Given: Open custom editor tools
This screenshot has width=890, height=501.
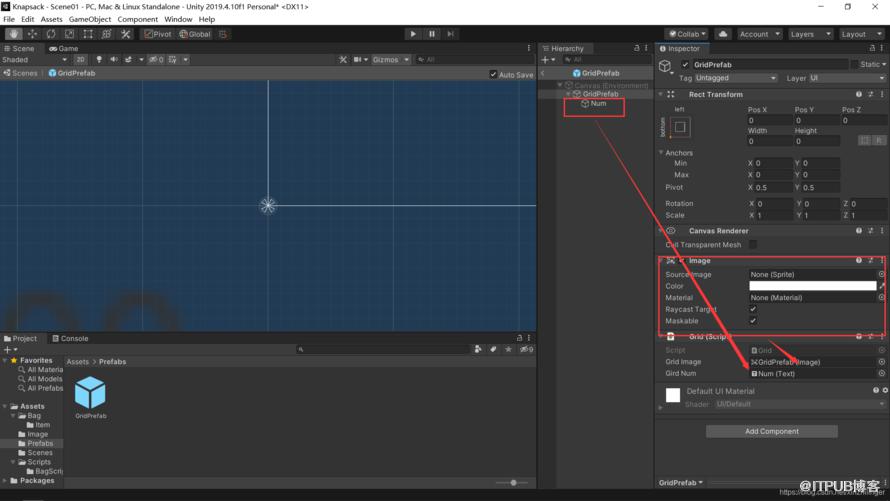Looking at the screenshot, I should [x=125, y=34].
